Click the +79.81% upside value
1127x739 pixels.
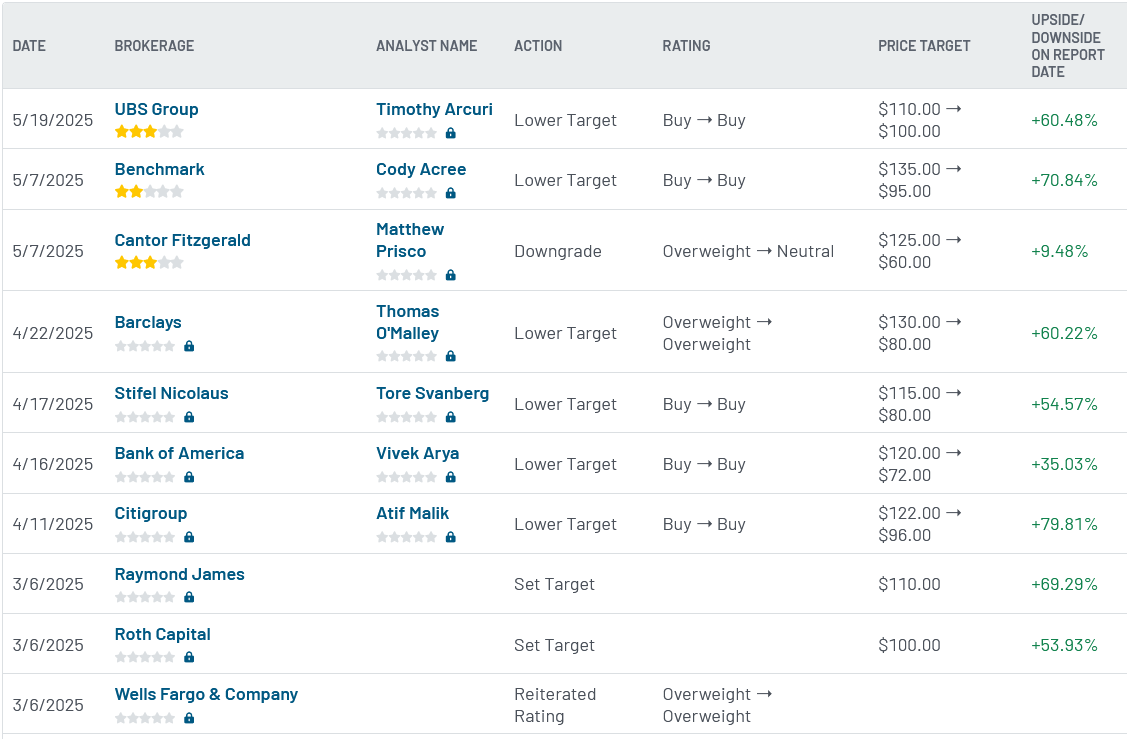(1064, 524)
